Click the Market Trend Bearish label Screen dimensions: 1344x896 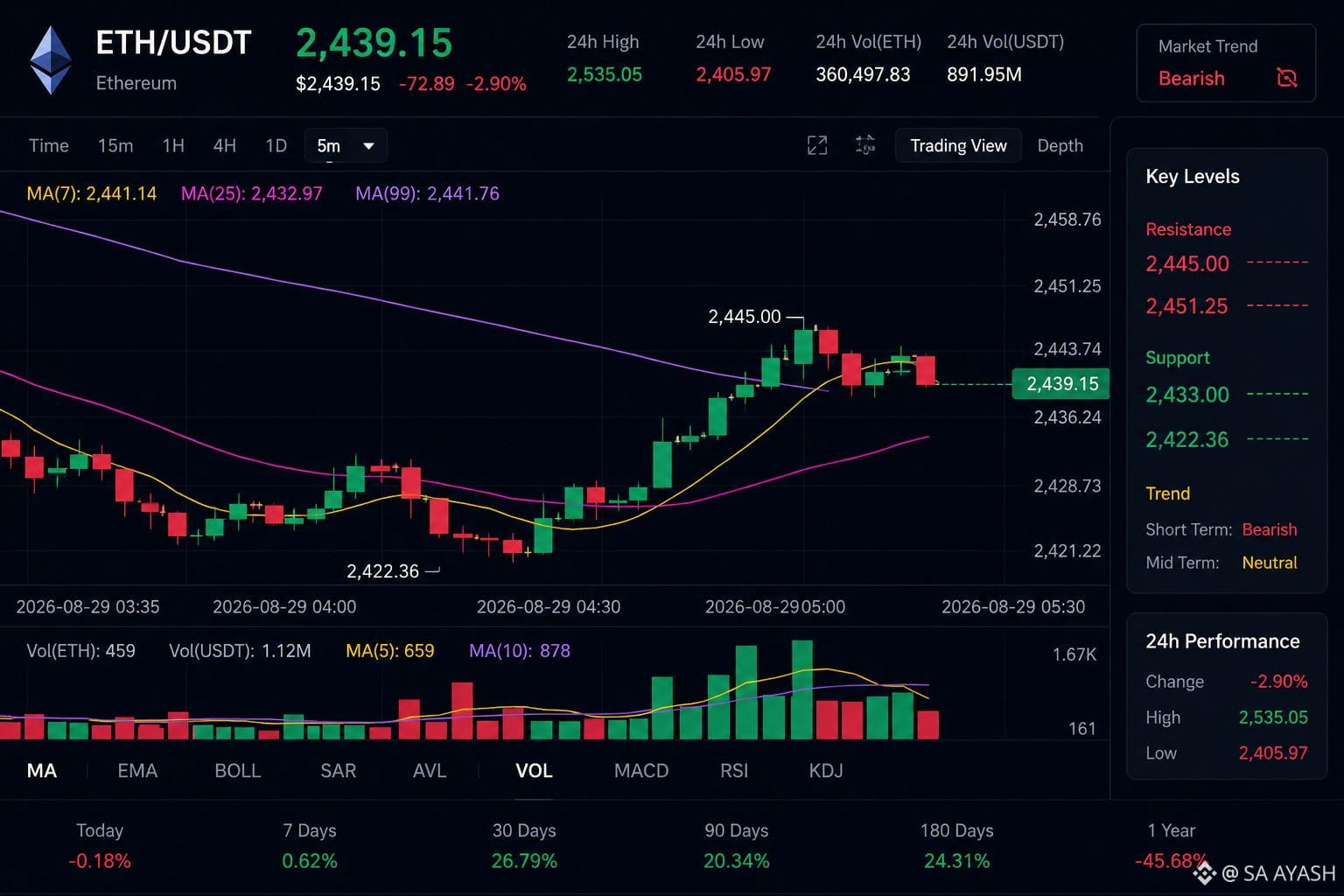click(1191, 79)
